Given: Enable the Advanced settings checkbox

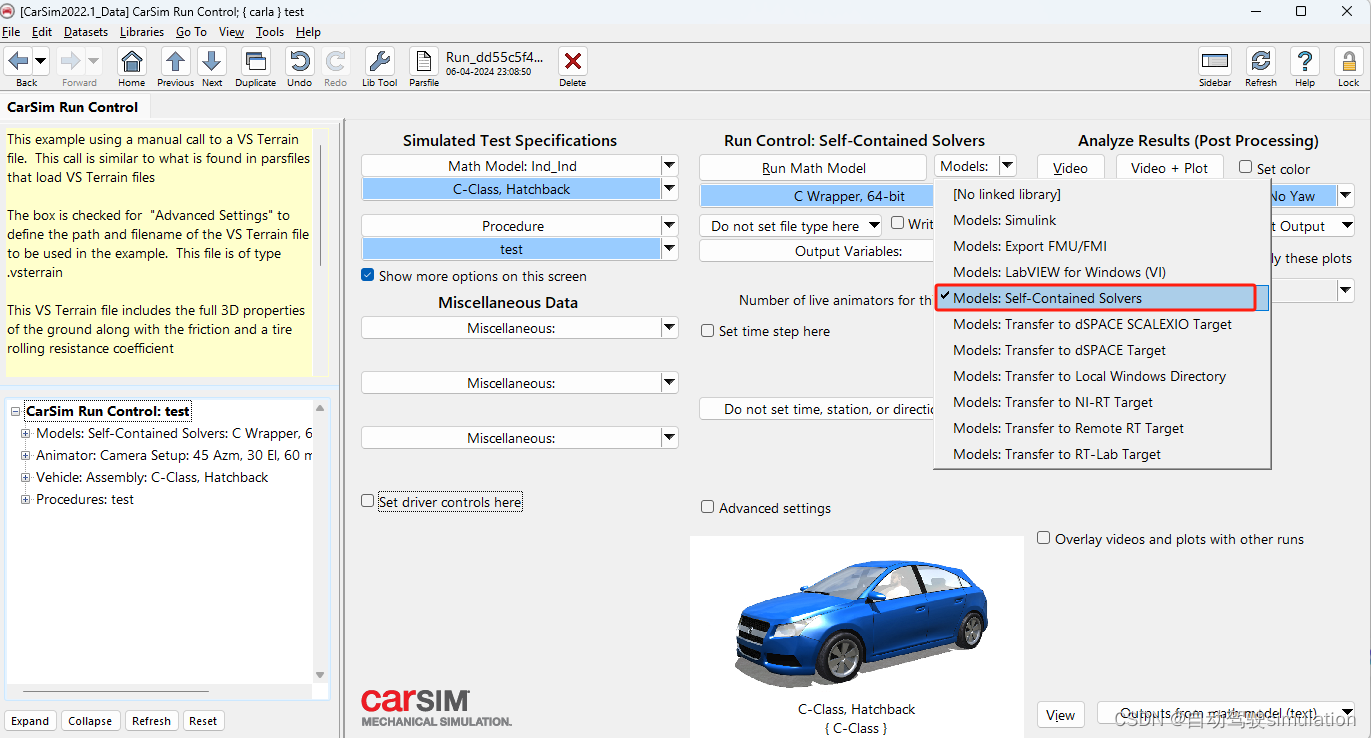Looking at the screenshot, I should pos(708,508).
